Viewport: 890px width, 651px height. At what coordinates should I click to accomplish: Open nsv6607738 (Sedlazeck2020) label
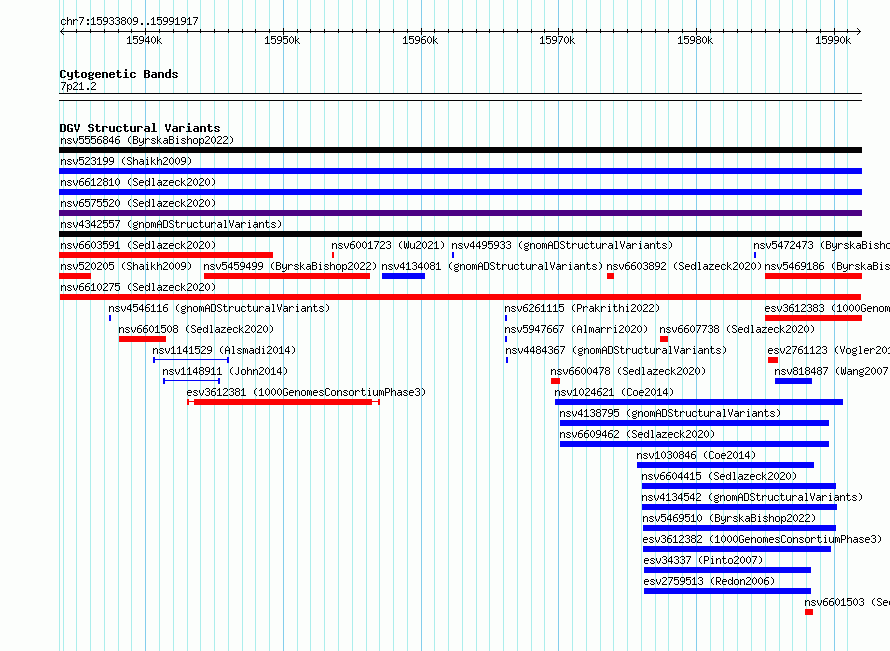coord(737,329)
